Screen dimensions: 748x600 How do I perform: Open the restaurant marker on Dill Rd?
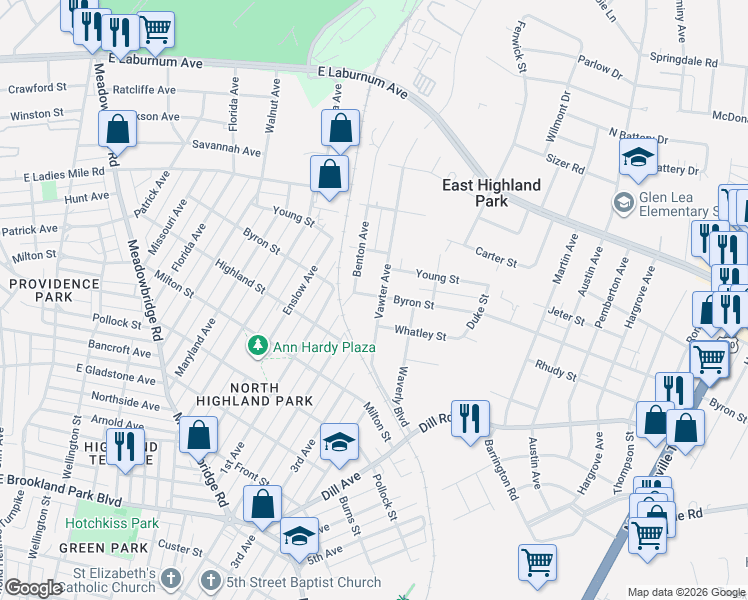coord(470,422)
